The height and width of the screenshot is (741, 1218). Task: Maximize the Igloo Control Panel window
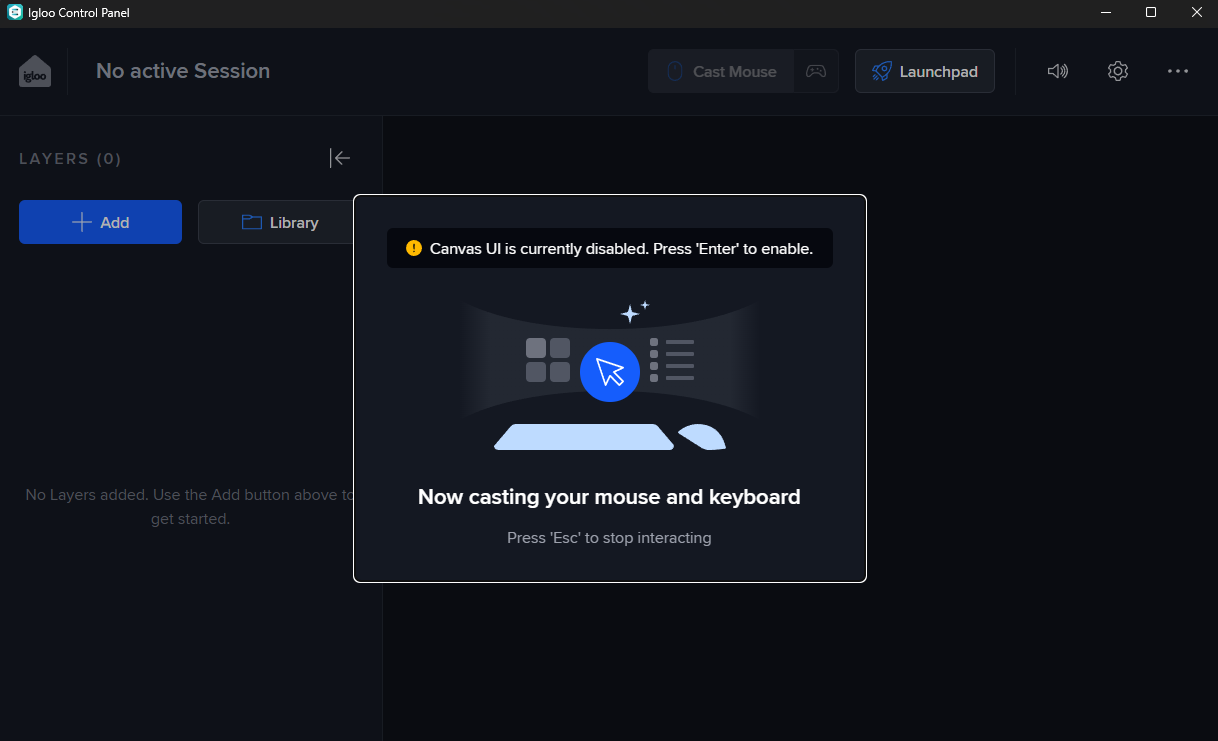tap(1150, 13)
